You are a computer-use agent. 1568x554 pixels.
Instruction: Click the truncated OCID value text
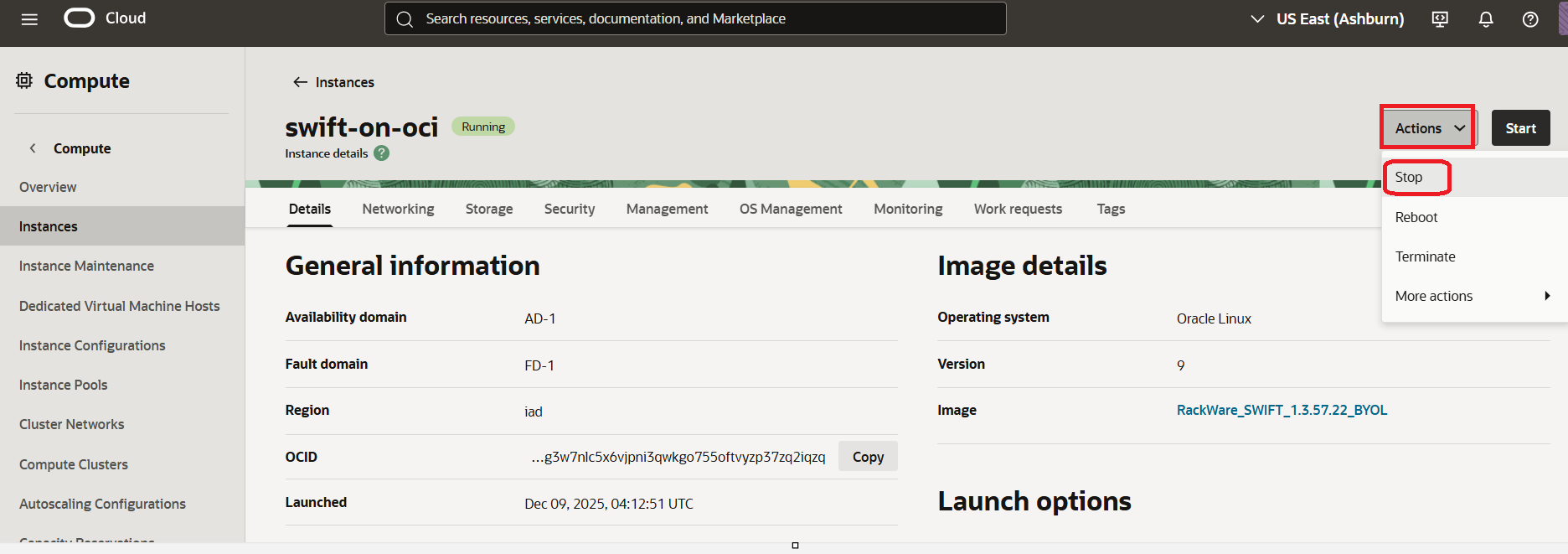678,457
